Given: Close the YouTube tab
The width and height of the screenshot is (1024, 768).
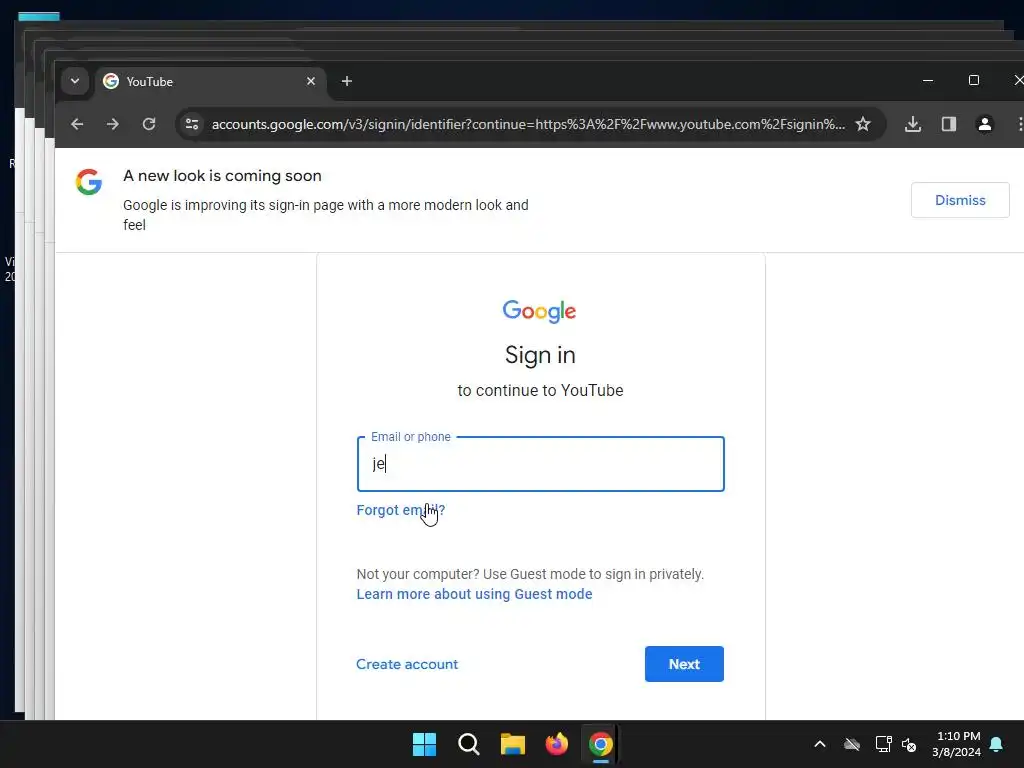Looking at the screenshot, I should tap(311, 81).
